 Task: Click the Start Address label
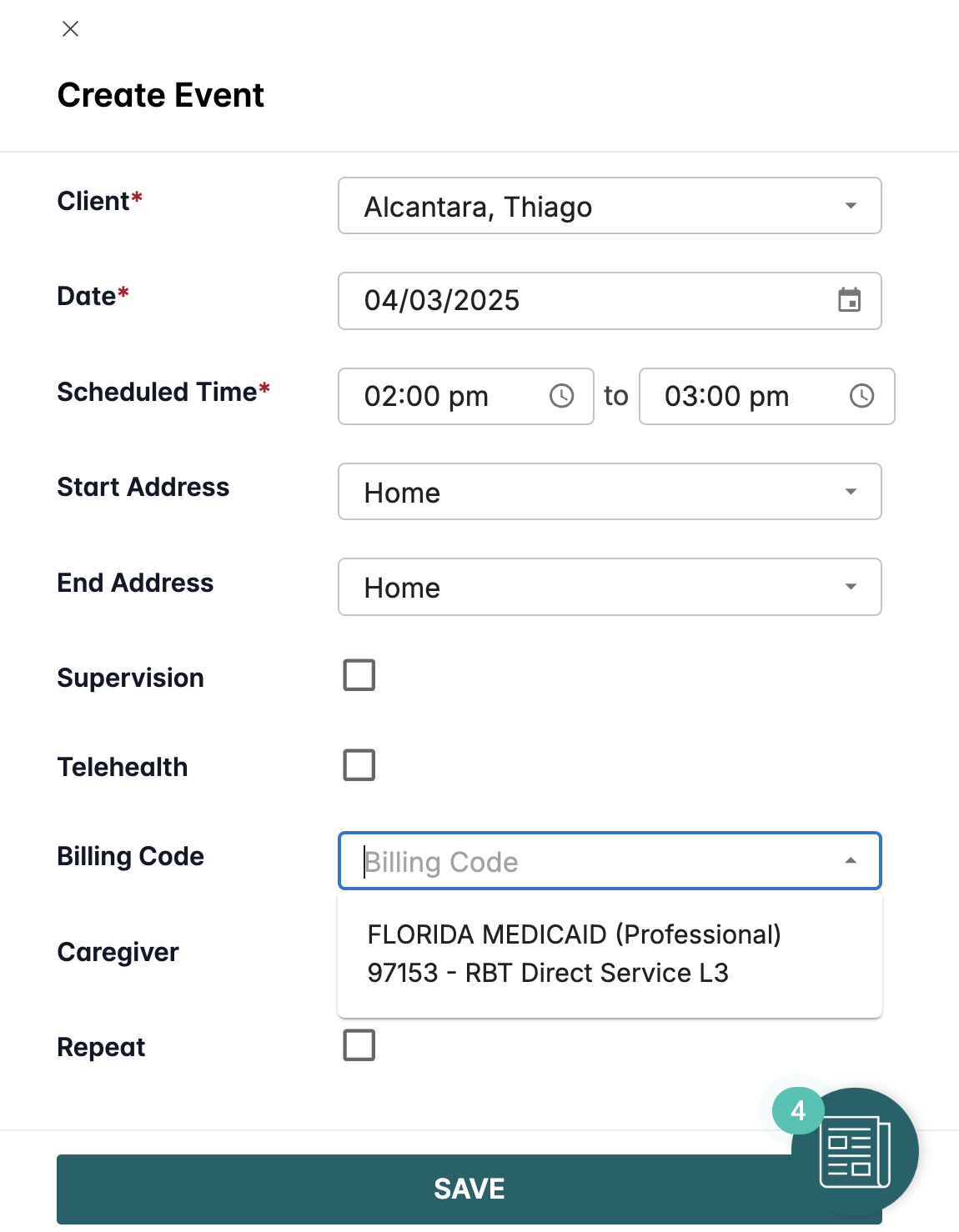click(143, 487)
